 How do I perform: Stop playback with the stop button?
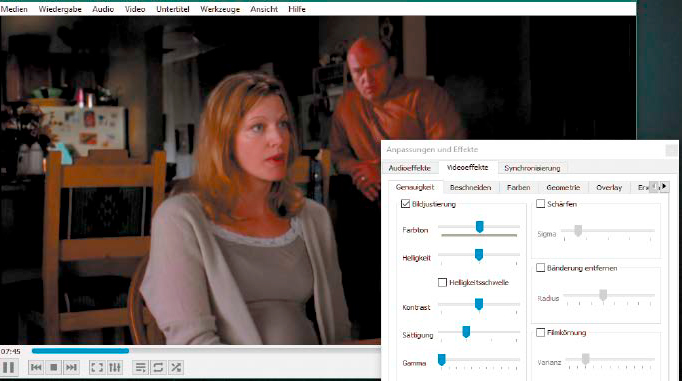pyautogui.click(x=53, y=368)
